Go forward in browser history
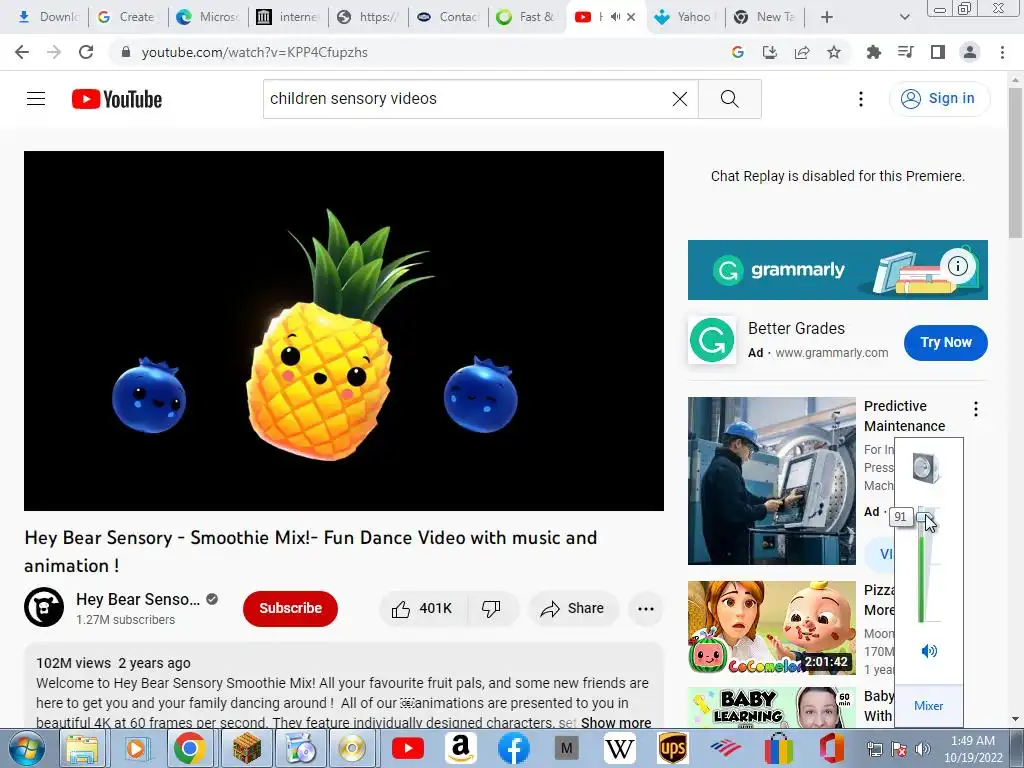 54,52
